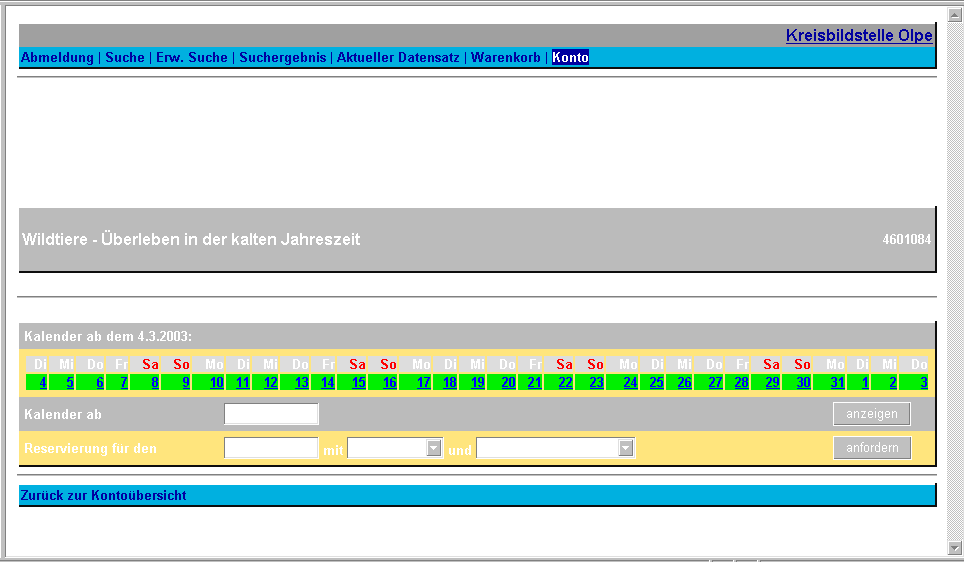The height and width of the screenshot is (562, 964).
Task: Click the Abmeldung menu item
Action: click(57, 58)
